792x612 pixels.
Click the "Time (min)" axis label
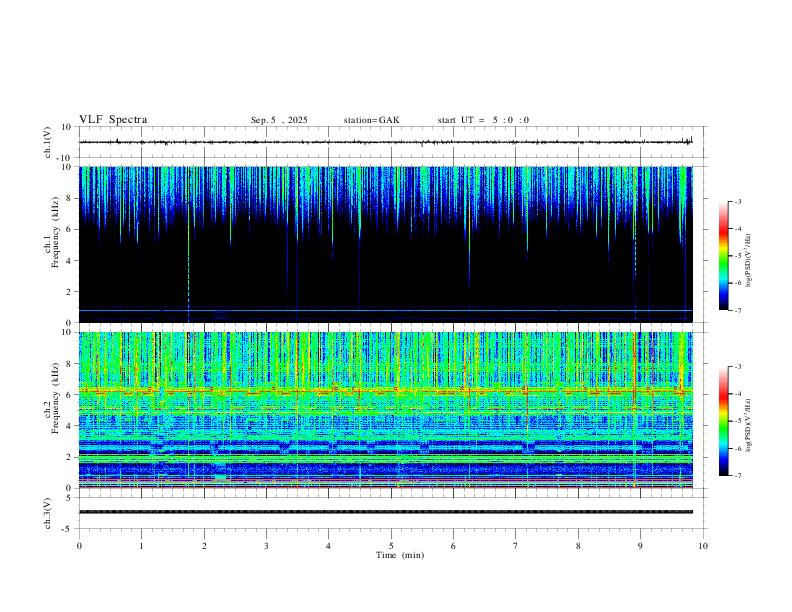(400, 555)
